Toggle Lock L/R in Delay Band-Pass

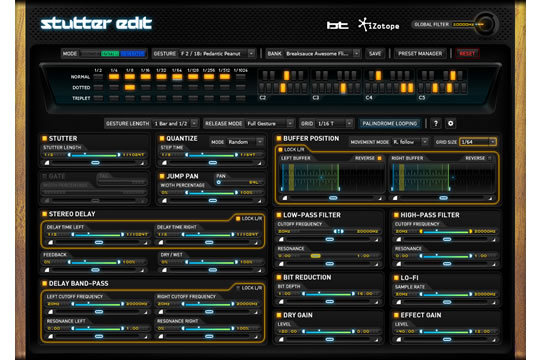[x=238, y=288]
